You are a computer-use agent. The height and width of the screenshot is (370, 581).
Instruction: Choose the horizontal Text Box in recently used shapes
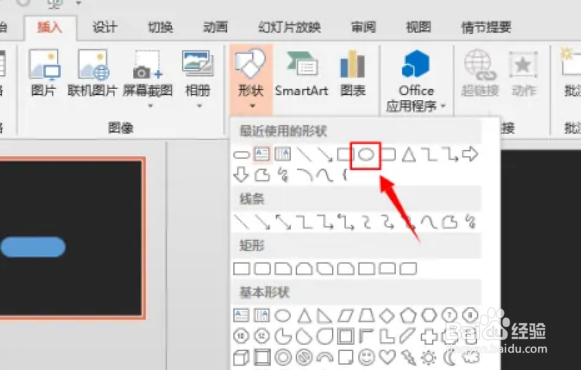(x=262, y=154)
